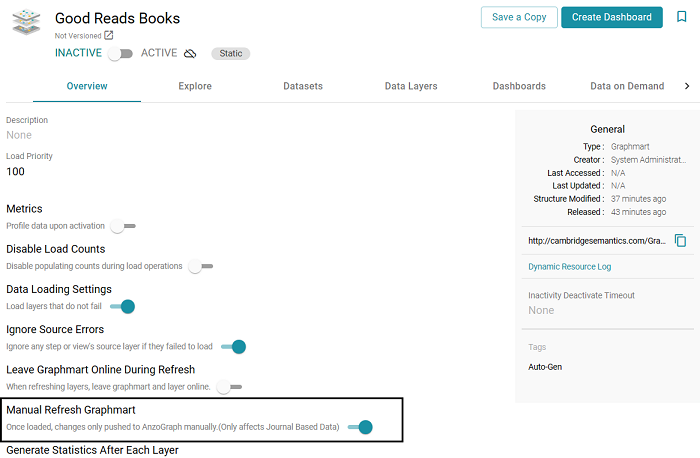The image size is (700, 458).
Task: Enable Metrics profile data toggle
Action: (122, 226)
